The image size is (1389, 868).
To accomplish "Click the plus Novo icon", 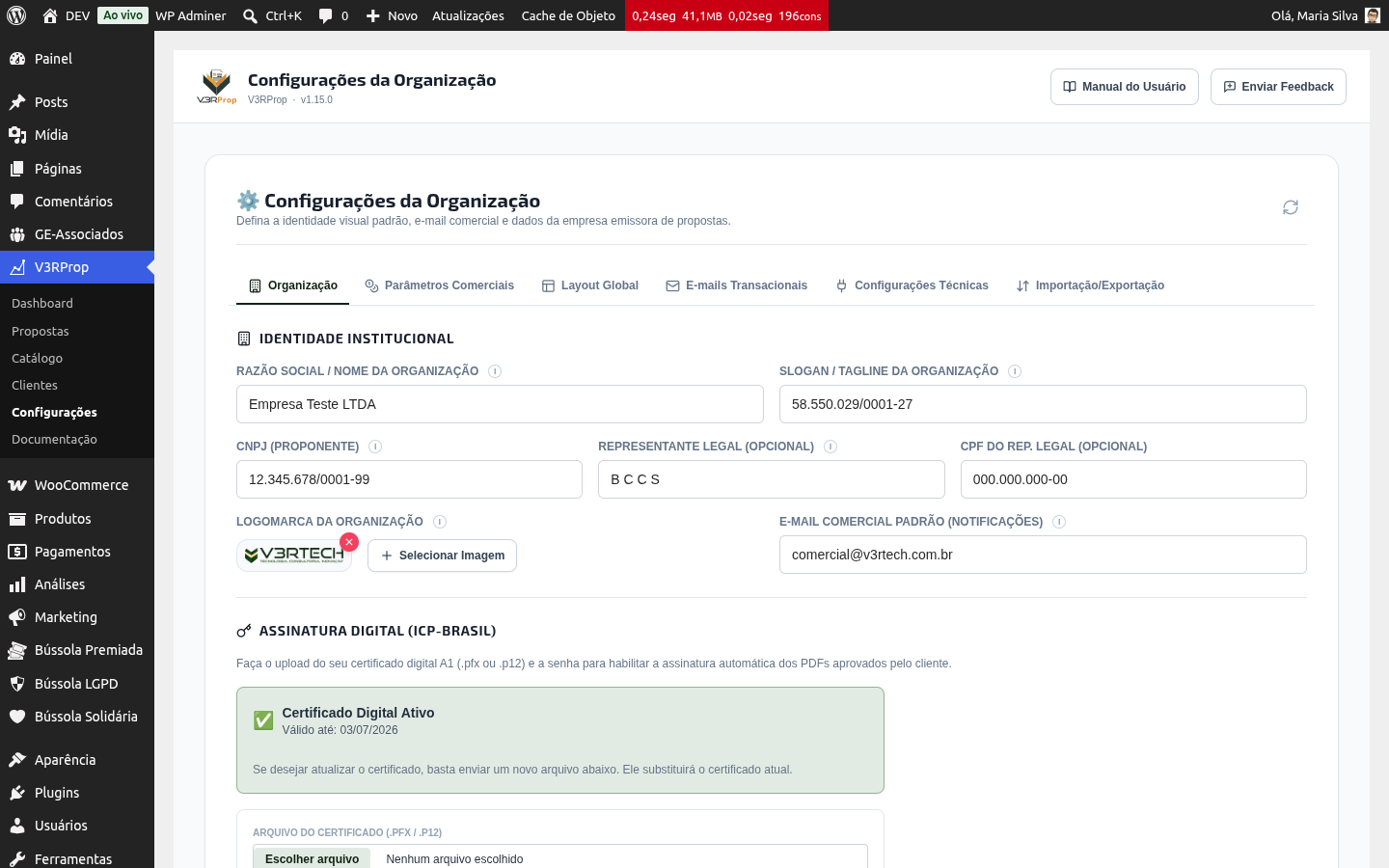I will point(373,15).
